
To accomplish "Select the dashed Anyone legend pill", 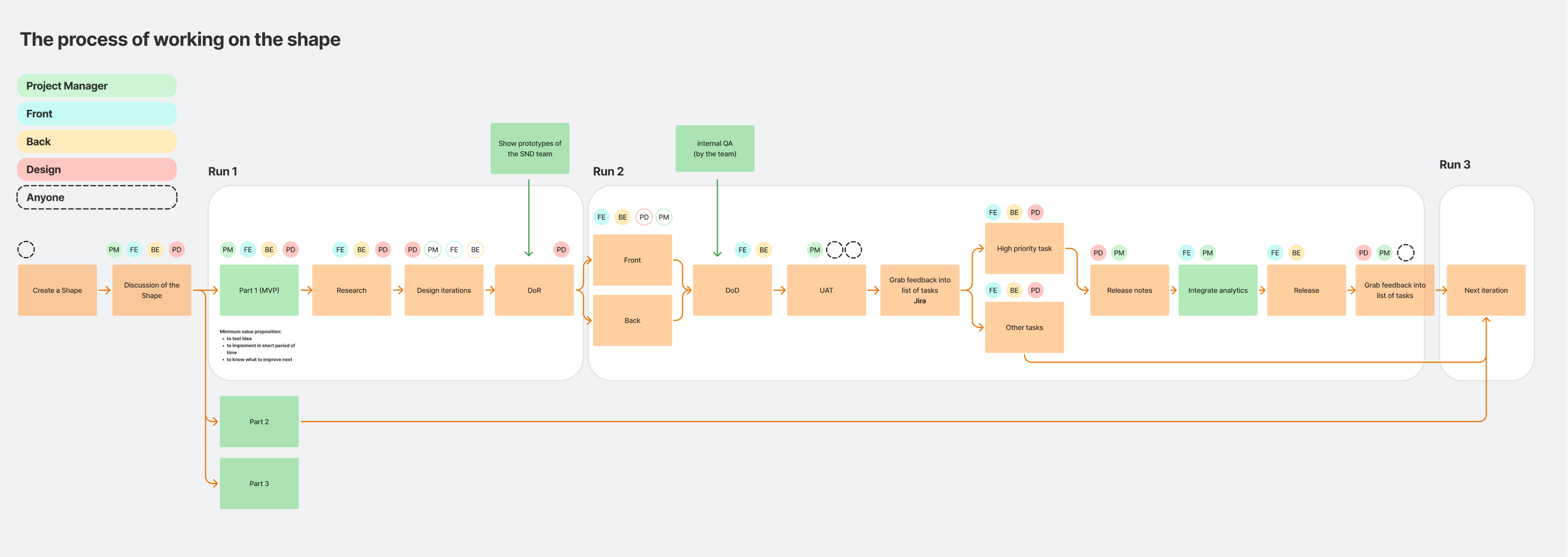I will click(97, 197).
